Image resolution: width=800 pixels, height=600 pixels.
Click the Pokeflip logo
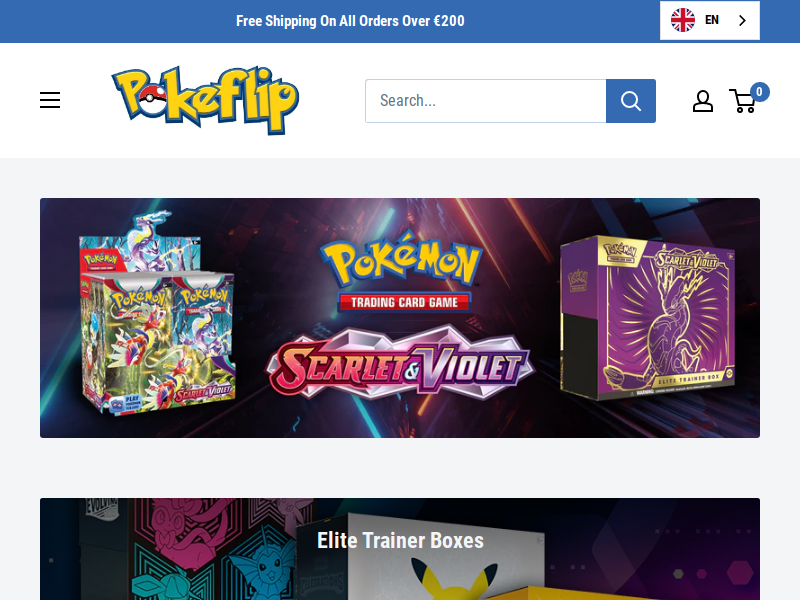tap(205, 100)
